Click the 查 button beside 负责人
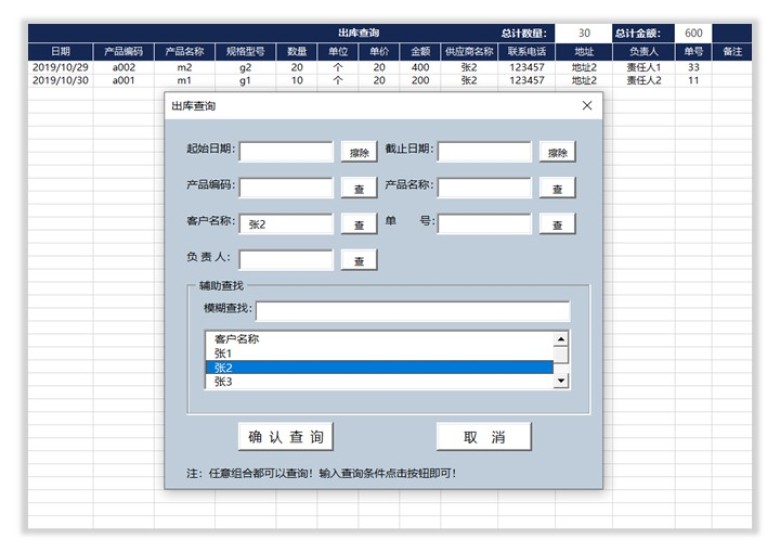 click(359, 260)
